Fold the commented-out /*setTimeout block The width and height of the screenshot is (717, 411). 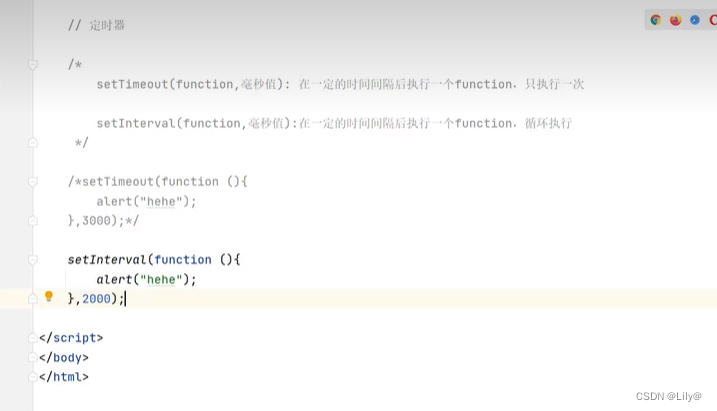coord(33,182)
